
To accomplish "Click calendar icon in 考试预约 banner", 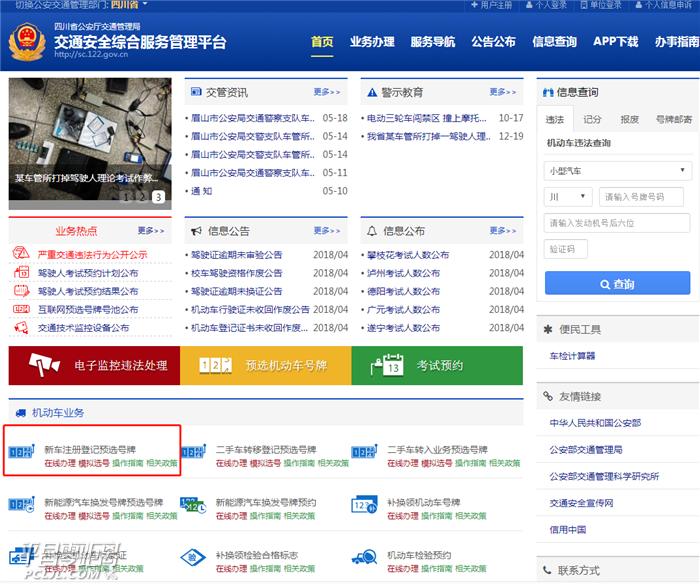I will click(x=387, y=365).
